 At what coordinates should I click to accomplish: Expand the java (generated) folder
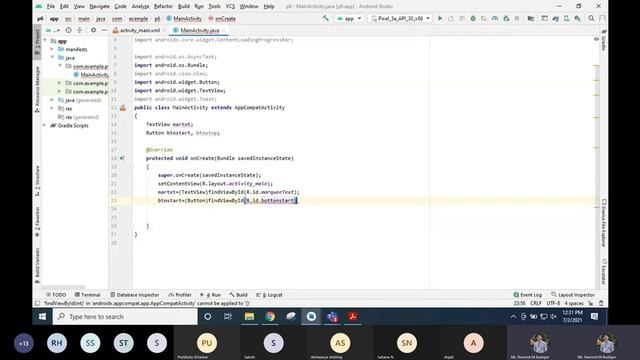(x=52, y=100)
